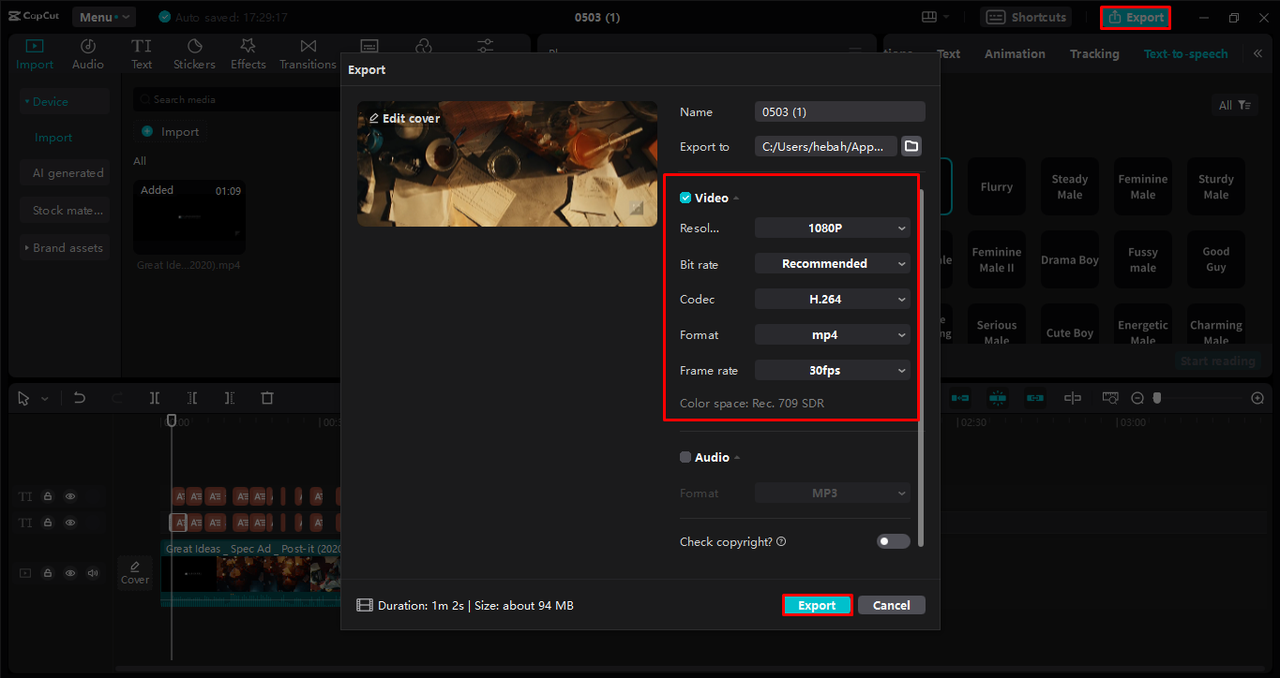Image resolution: width=1280 pixels, height=678 pixels.
Task: Uncheck the Video export checkbox
Action: coord(685,198)
